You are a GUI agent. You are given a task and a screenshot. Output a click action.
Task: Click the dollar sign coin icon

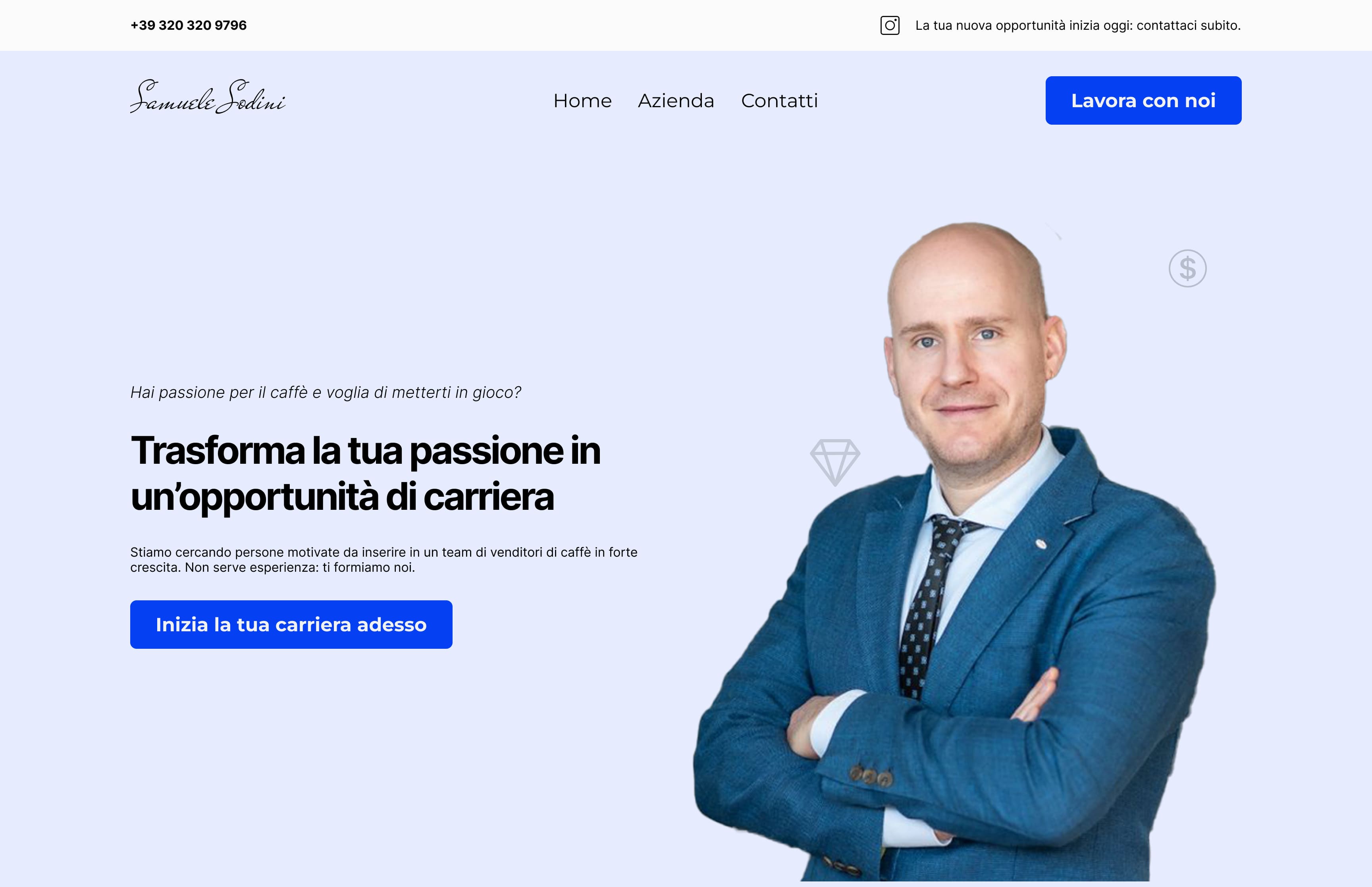pyautogui.click(x=1187, y=268)
